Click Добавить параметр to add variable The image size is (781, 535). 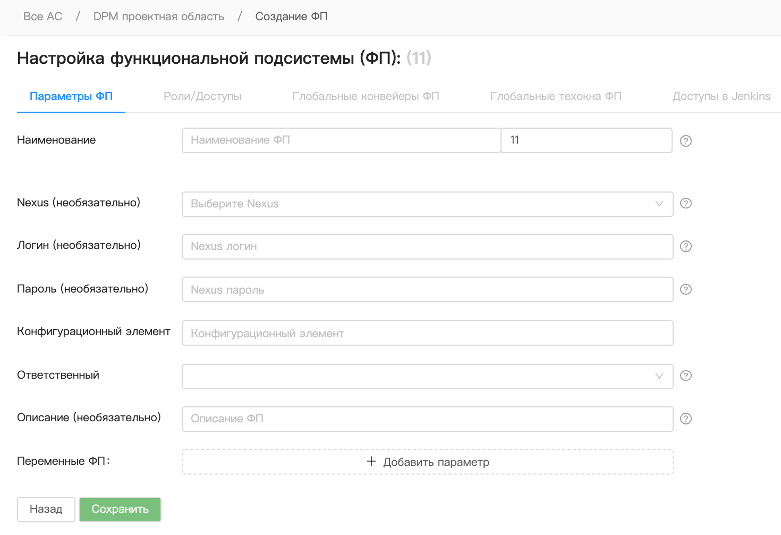[x=427, y=462]
